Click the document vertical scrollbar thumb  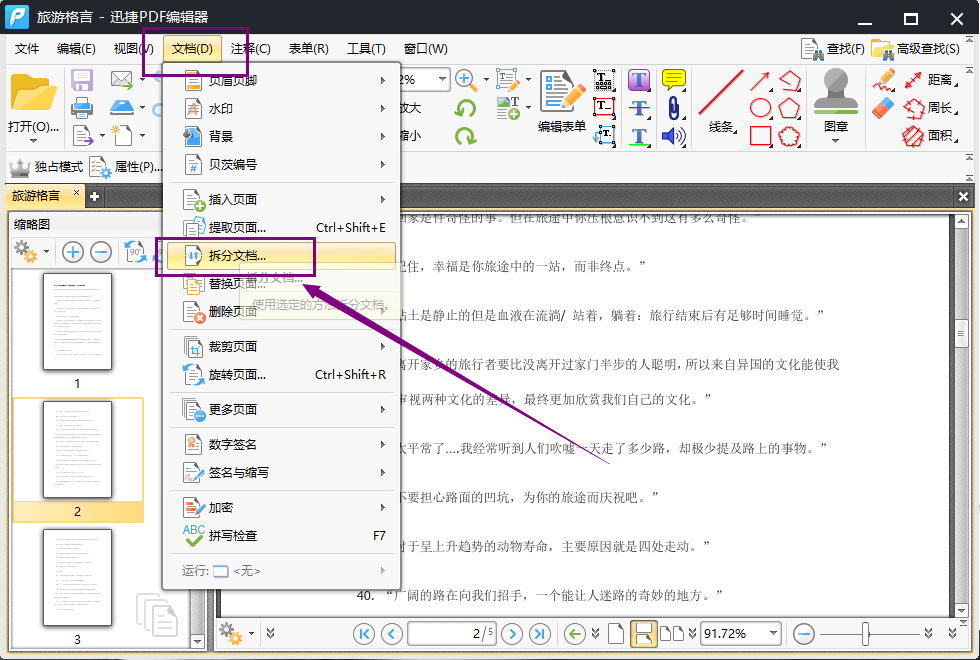tap(962, 333)
